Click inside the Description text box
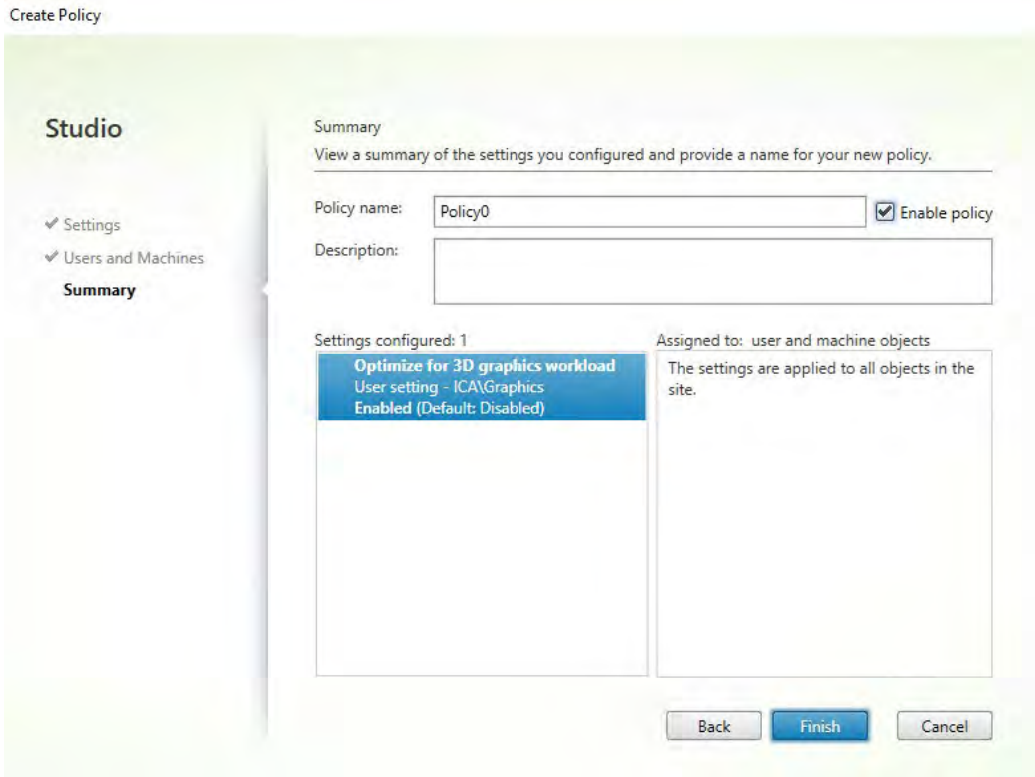 [x=712, y=270]
